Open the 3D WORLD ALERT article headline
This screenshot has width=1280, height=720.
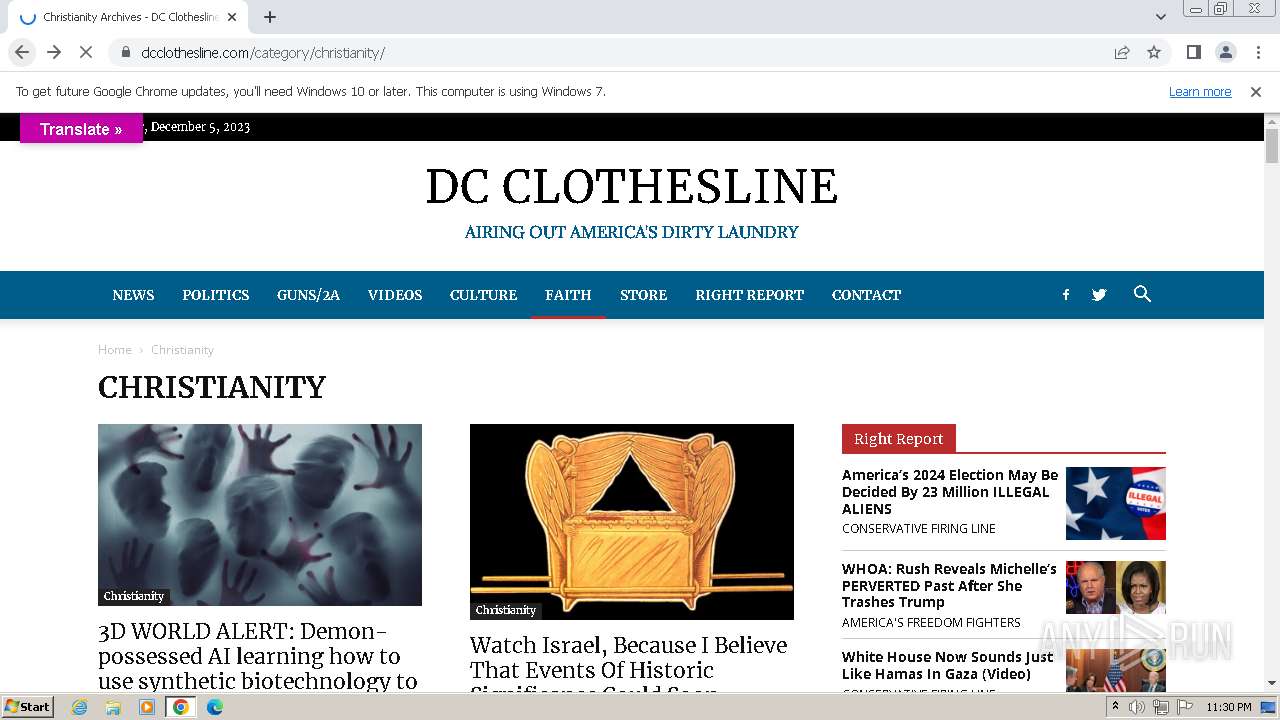258,656
